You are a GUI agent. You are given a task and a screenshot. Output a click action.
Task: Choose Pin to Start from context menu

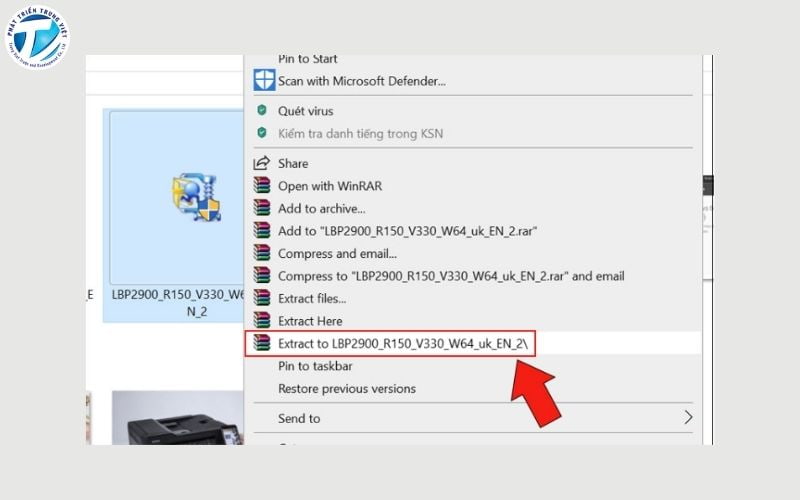click(x=307, y=59)
